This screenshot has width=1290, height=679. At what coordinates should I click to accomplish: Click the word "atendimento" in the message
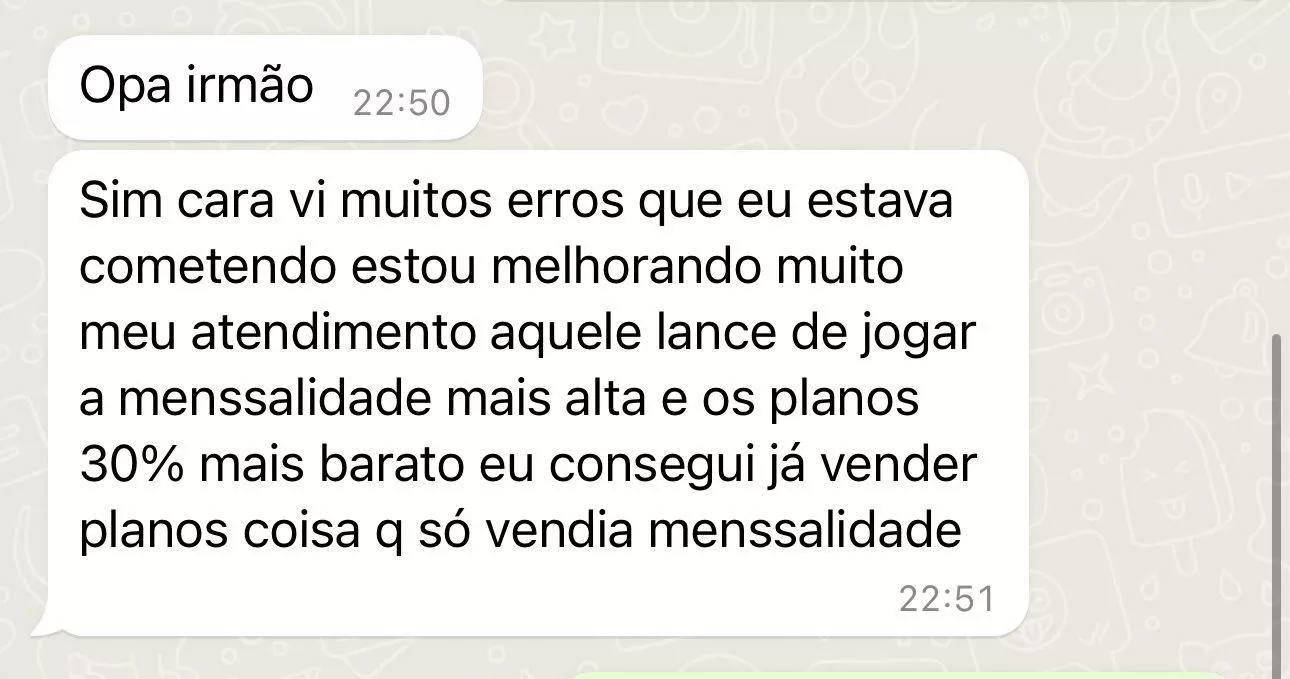(333, 335)
